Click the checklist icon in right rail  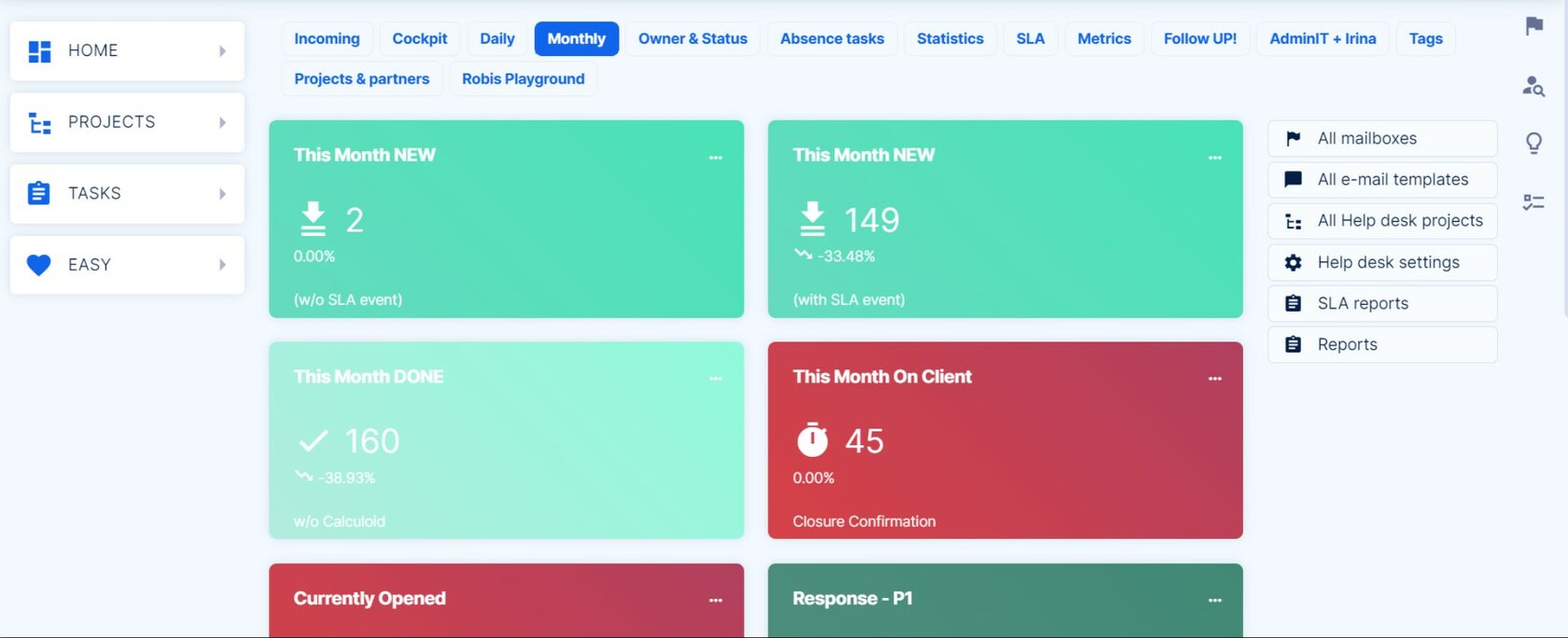1533,201
